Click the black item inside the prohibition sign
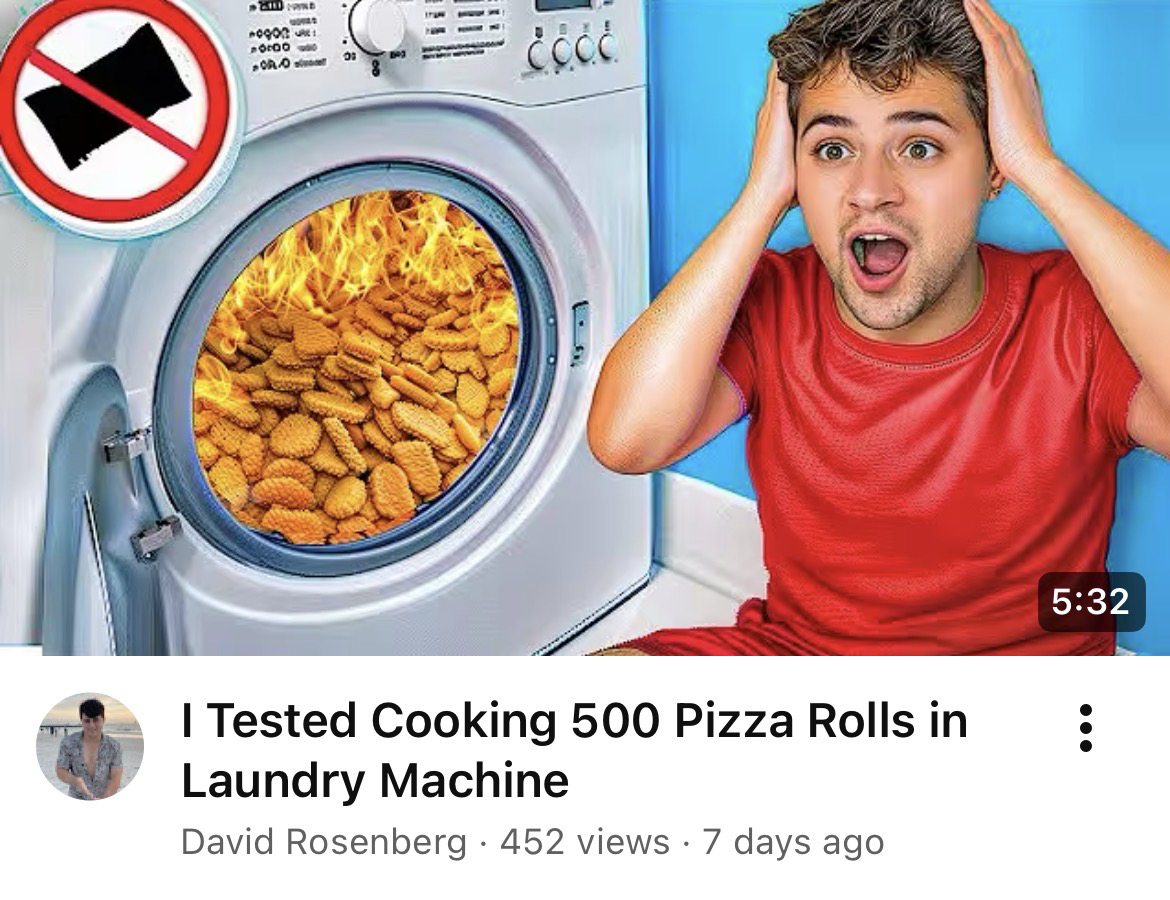The height and width of the screenshot is (900, 1170). pyautogui.click(x=110, y=96)
